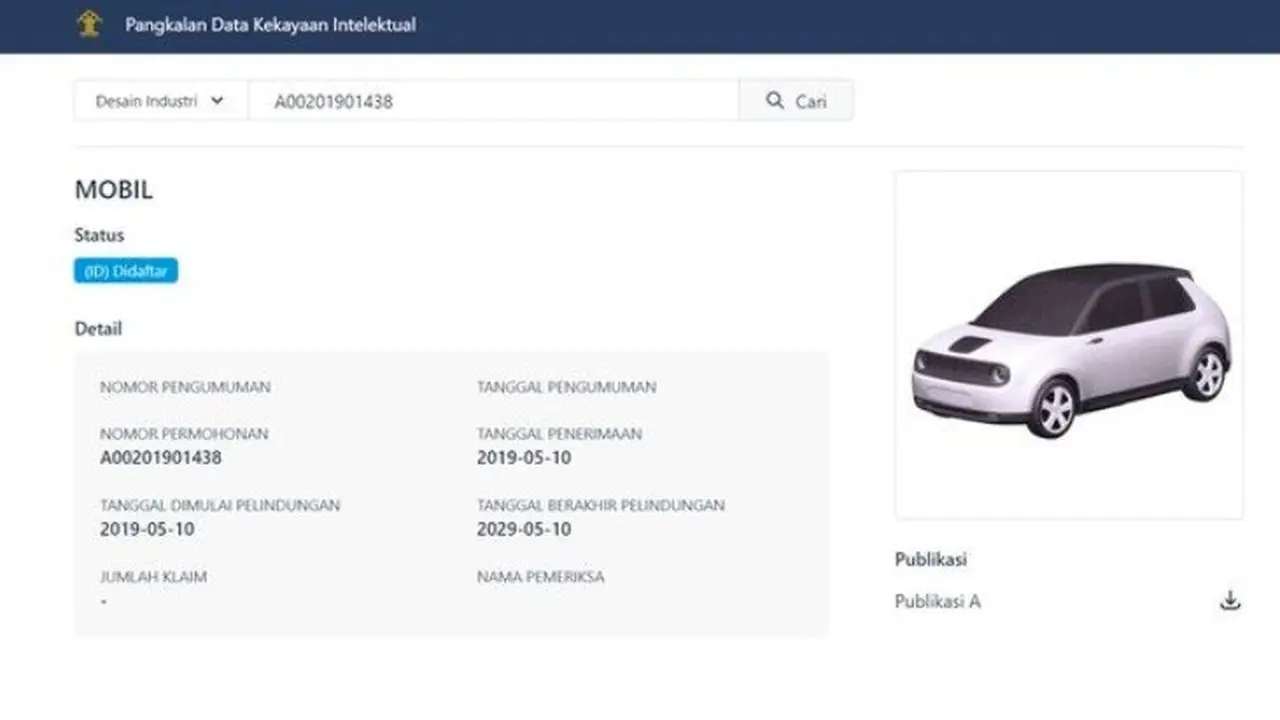Download Publikasi A using download icon
1280x720 pixels.
coord(1230,601)
